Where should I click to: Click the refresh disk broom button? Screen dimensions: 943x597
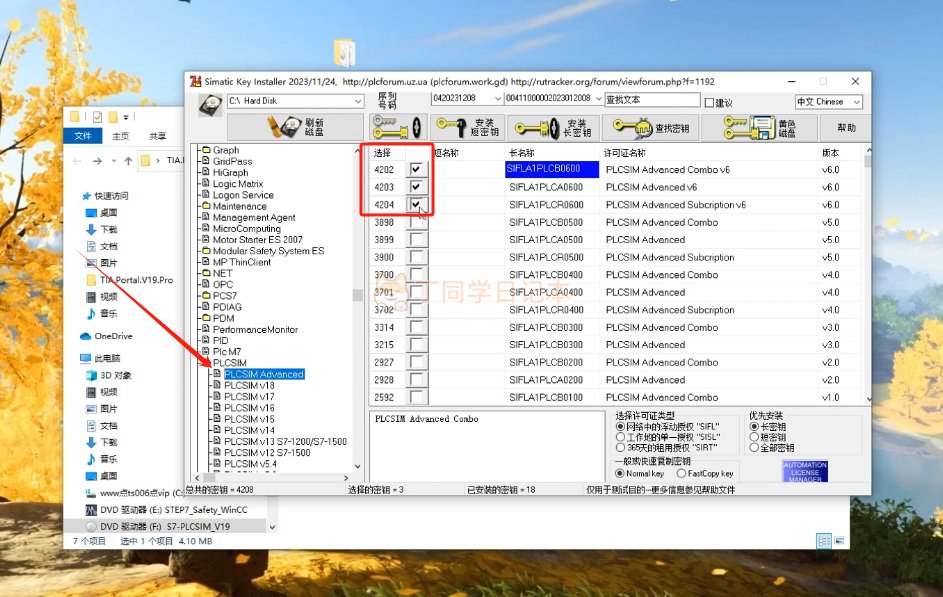click(295, 127)
